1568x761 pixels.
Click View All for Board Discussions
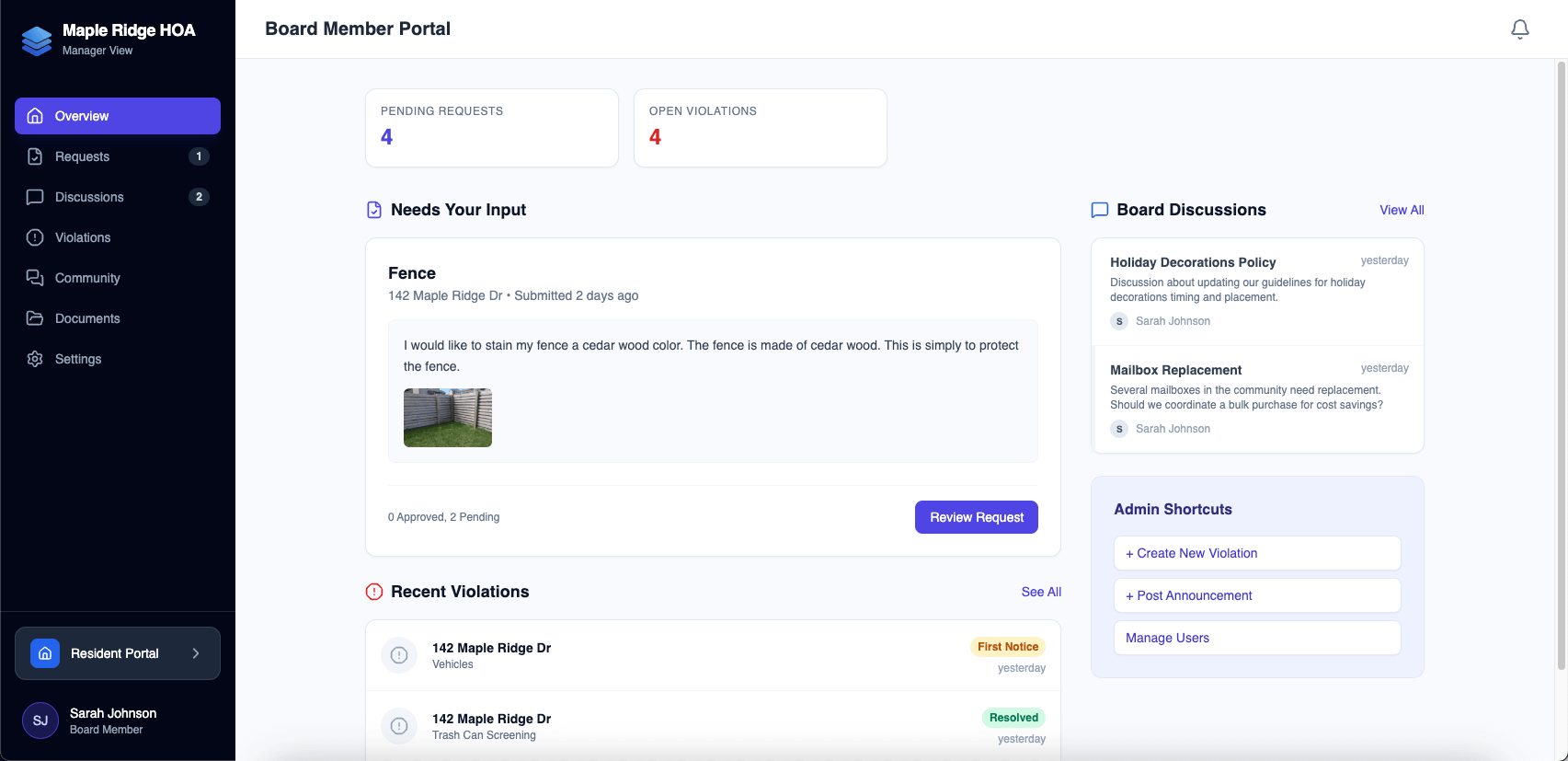pos(1402,210)
